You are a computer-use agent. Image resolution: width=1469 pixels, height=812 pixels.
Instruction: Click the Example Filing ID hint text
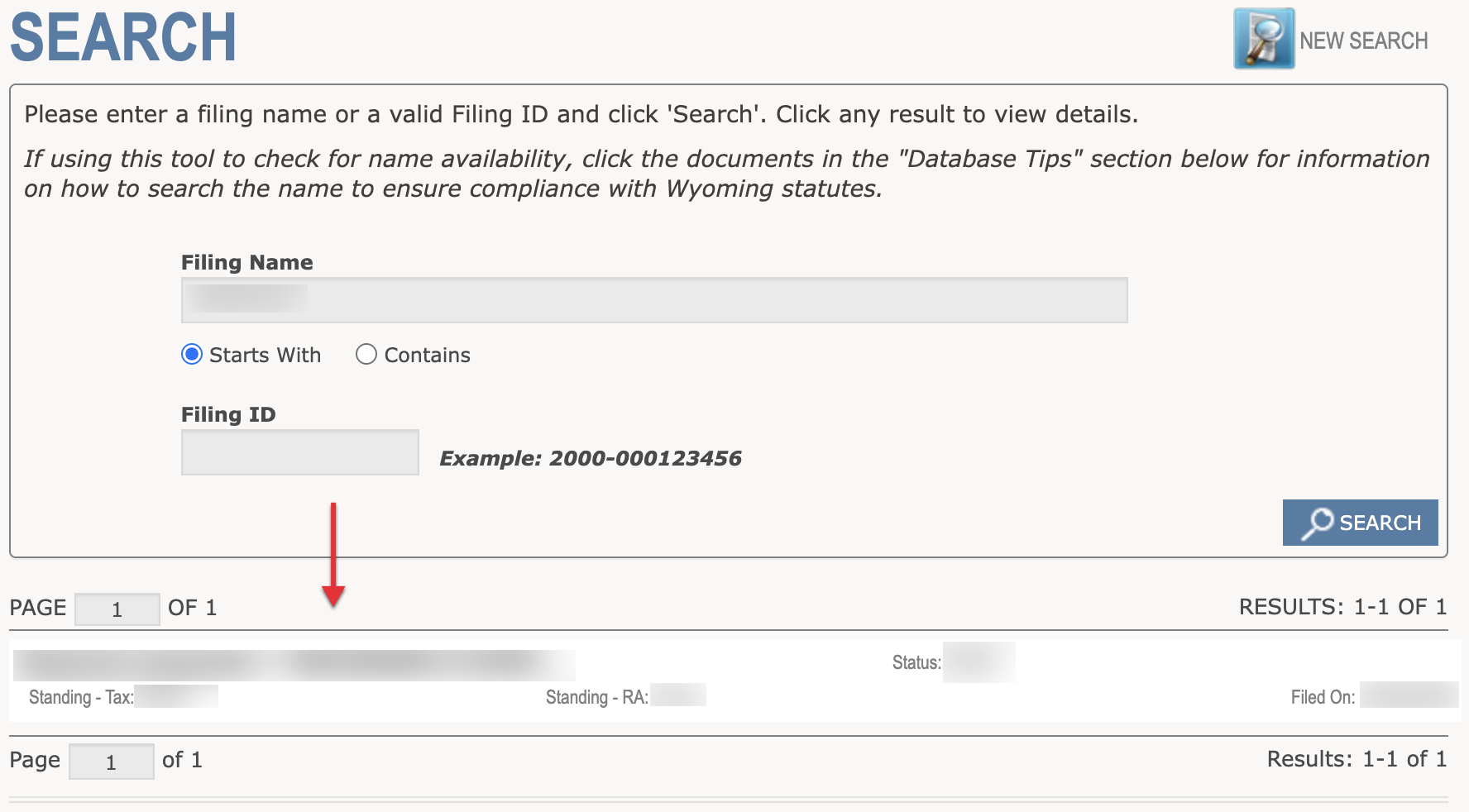[590, 458]
